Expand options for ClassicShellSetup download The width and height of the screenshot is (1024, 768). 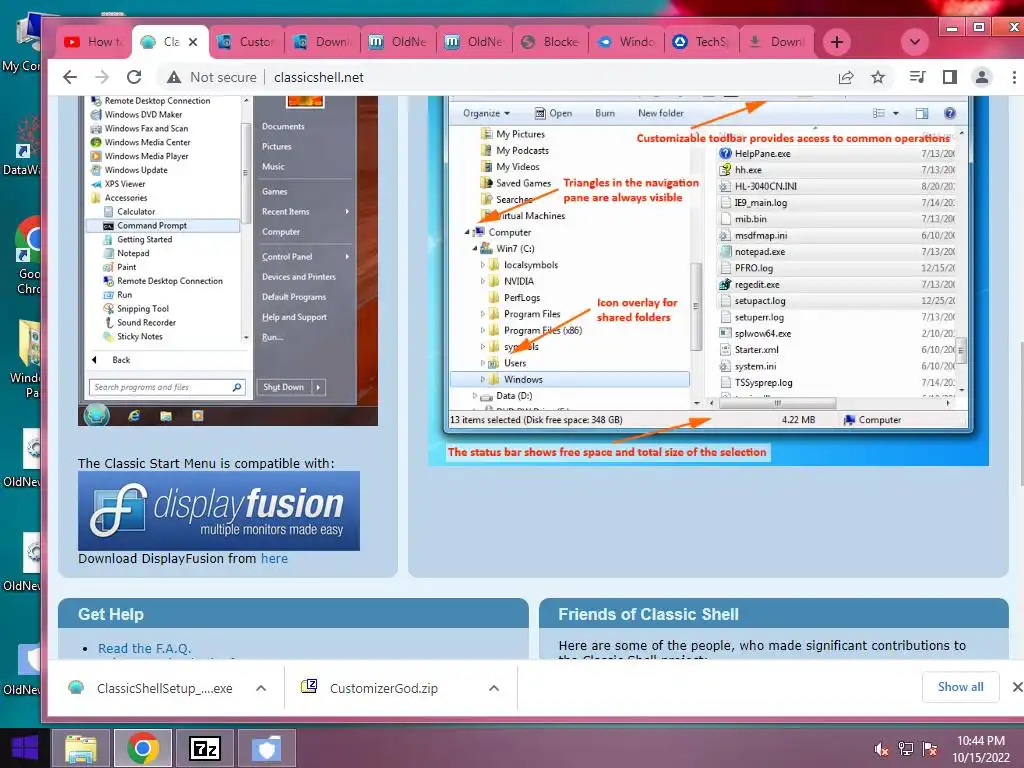click(x=261, y=688)
